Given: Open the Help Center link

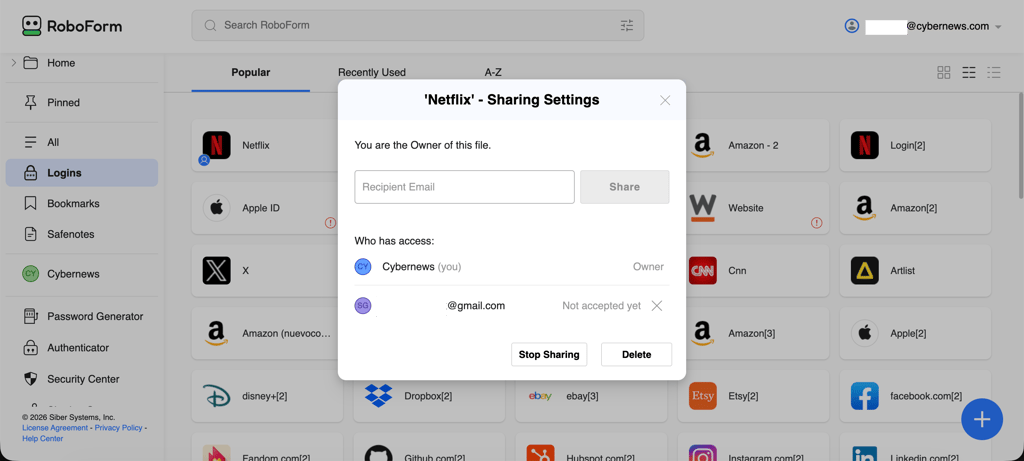Looking at the screenshot, I should tap(42, 439).
